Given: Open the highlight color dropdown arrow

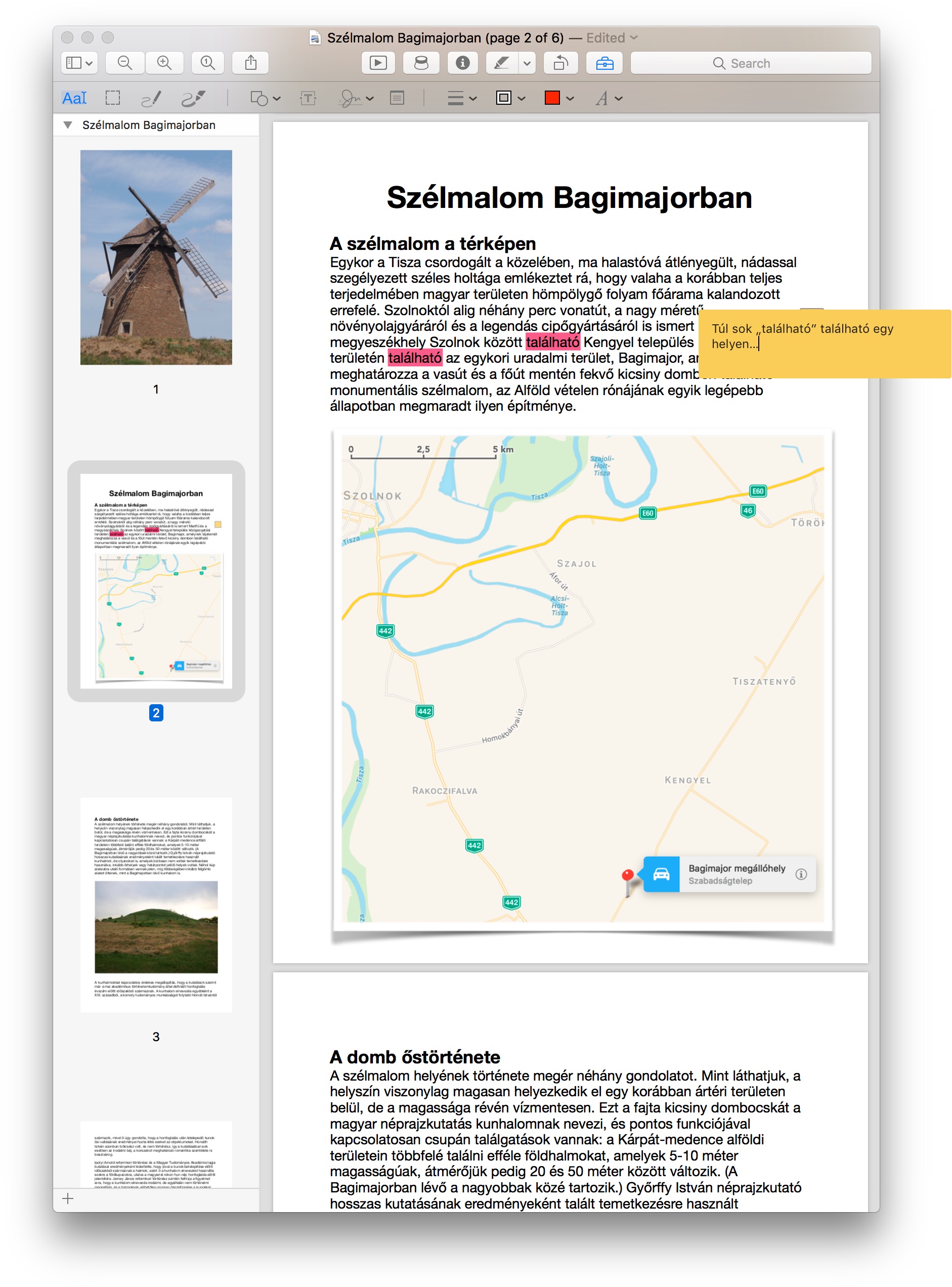Looking at the screenshot, I should (x=527, y=63).
